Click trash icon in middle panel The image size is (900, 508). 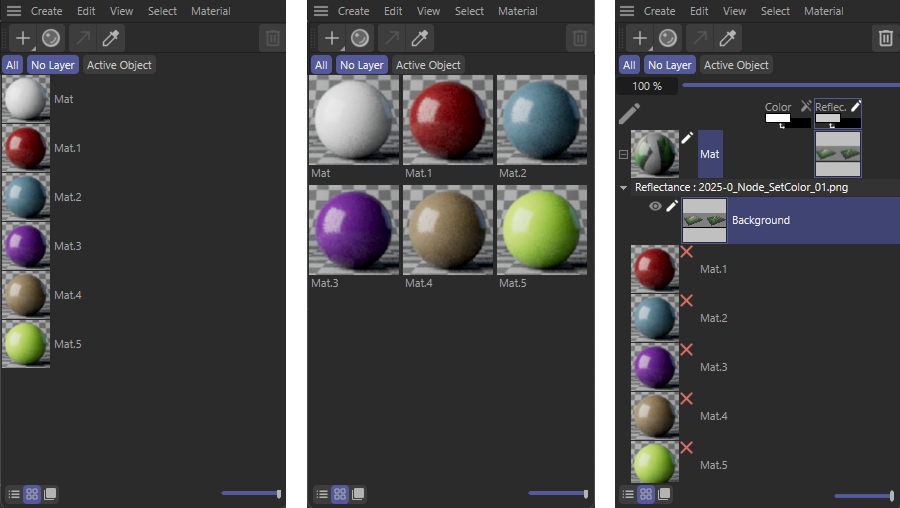pyautogui.click(x=580, y=38)
